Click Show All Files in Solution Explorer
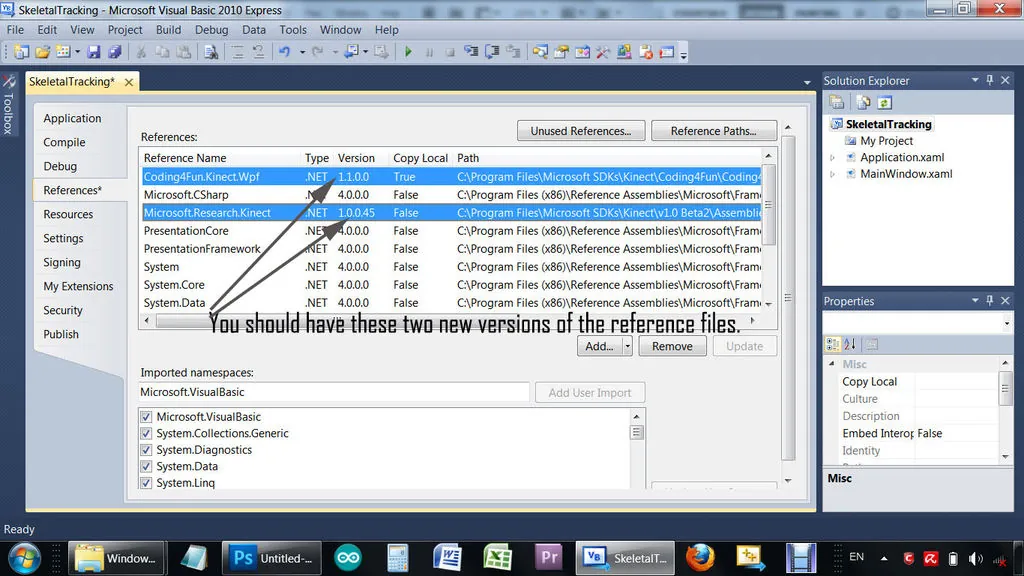Image resolution: width=1024 pixels, height=576 pixels. (862, 102)
